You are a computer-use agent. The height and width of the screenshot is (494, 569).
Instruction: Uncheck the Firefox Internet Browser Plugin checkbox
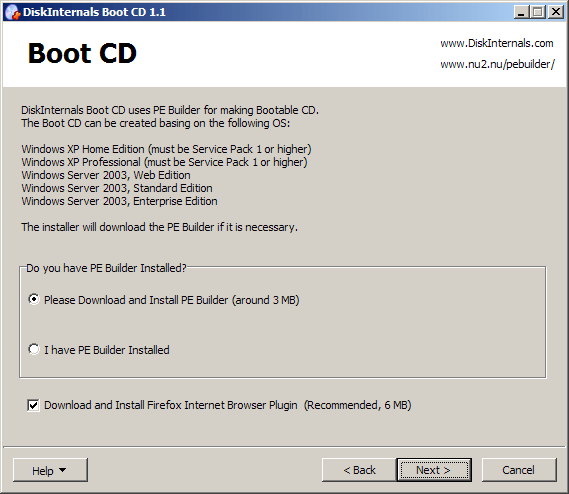(x=33, y=405)
